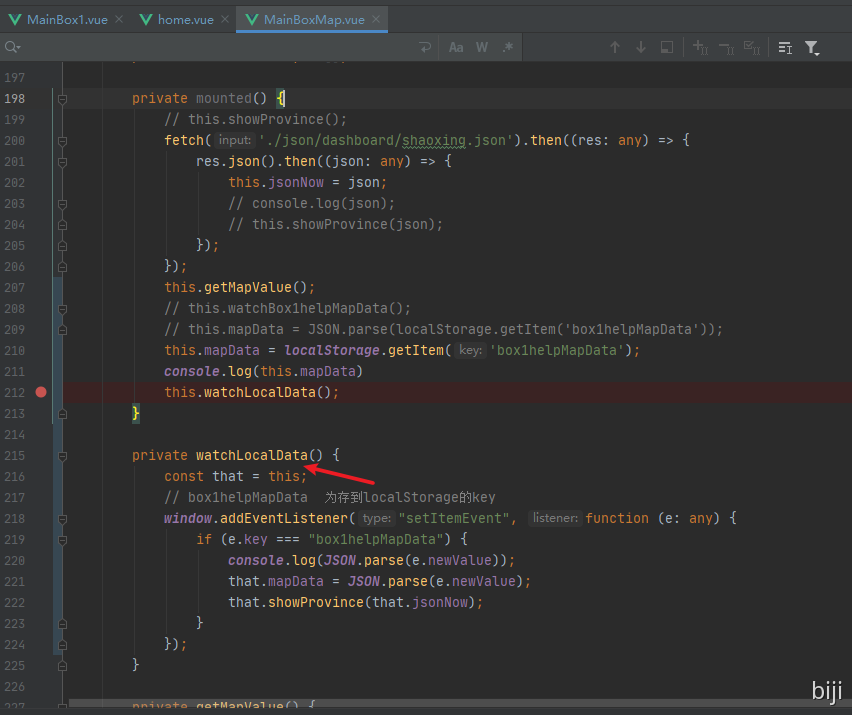The image size is (852, 715).
Task: Click the fold end marker on line 223
Action: tap(62, 624)
